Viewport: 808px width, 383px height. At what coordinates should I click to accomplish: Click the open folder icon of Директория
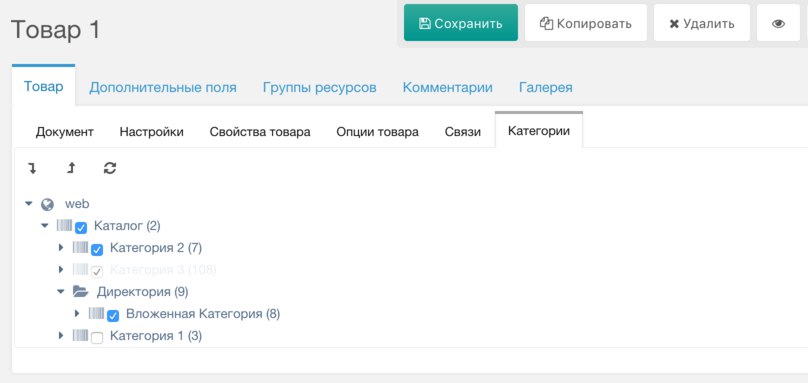(x=80, y=291)
